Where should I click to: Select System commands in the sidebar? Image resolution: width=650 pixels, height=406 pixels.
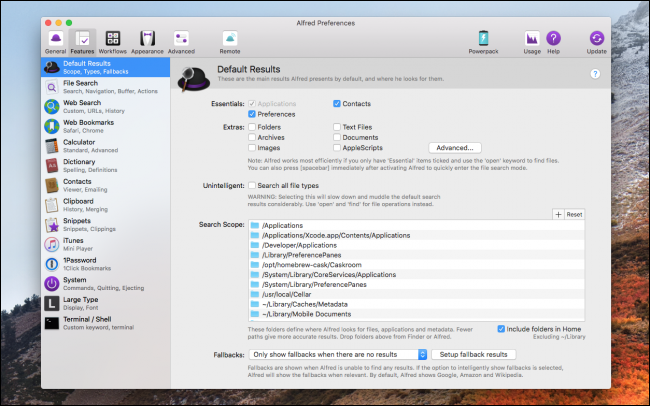pos(106,284)
